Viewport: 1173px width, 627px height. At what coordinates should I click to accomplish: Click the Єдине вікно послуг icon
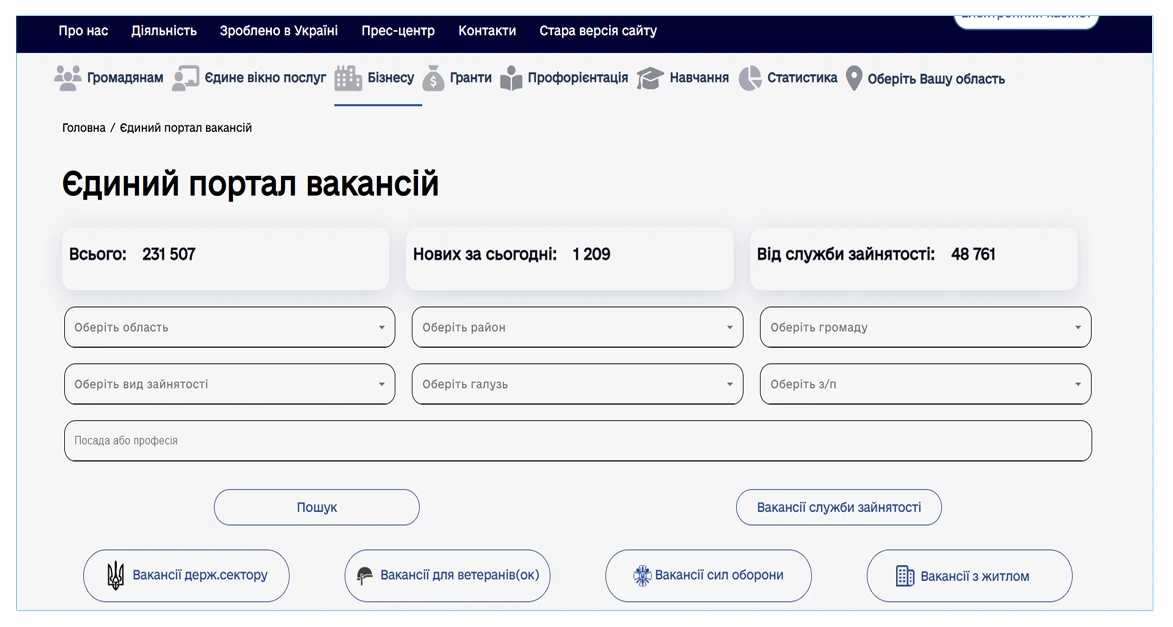(186, 78)
